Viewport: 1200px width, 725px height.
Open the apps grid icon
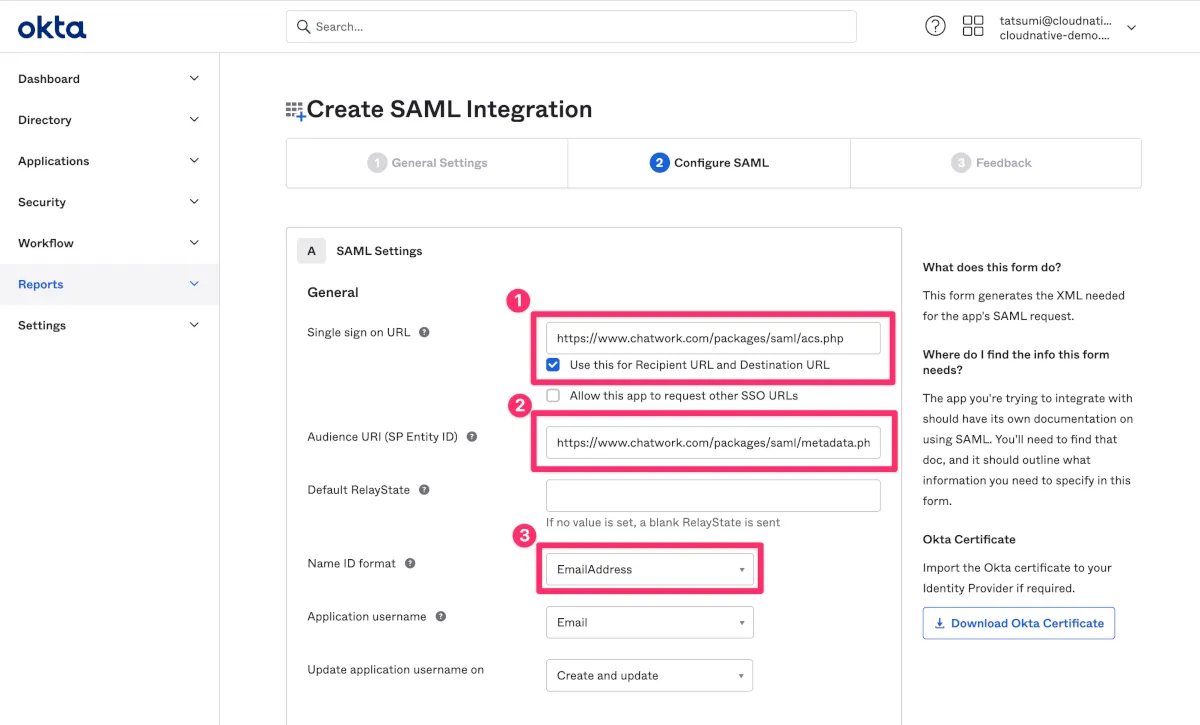tap(973, 27)
